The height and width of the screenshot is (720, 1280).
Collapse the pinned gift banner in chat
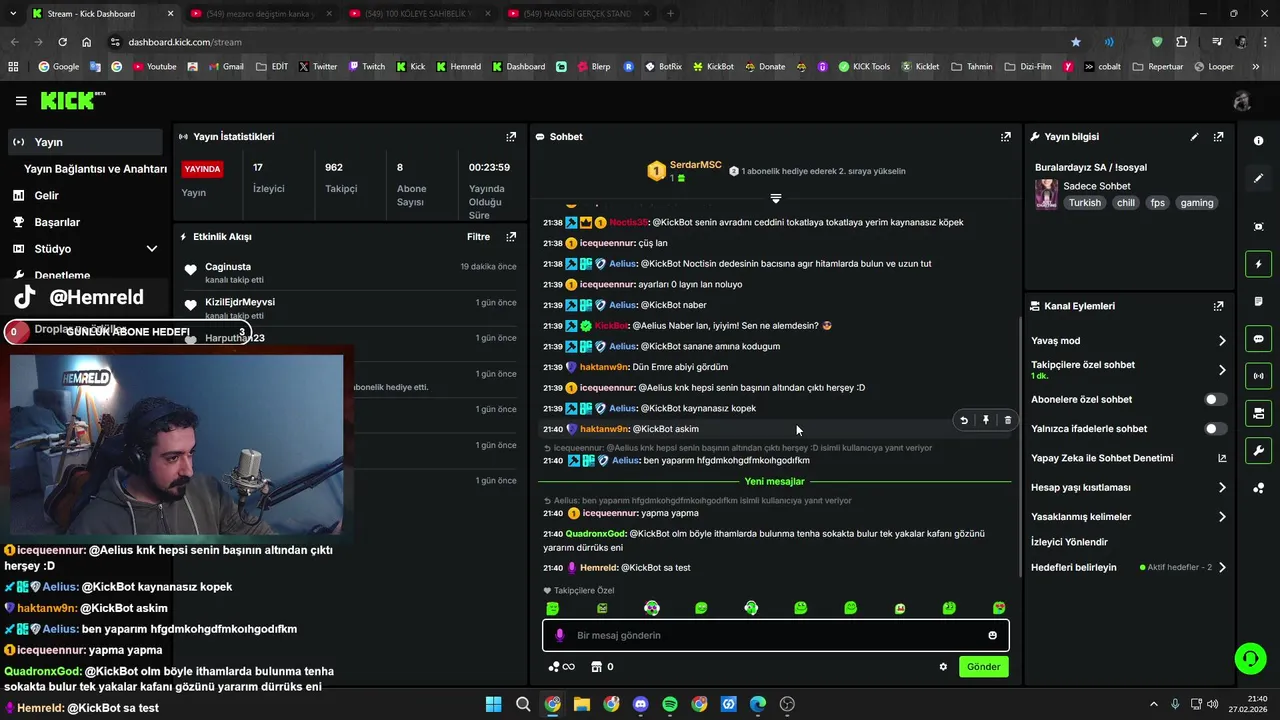(775, 198)
